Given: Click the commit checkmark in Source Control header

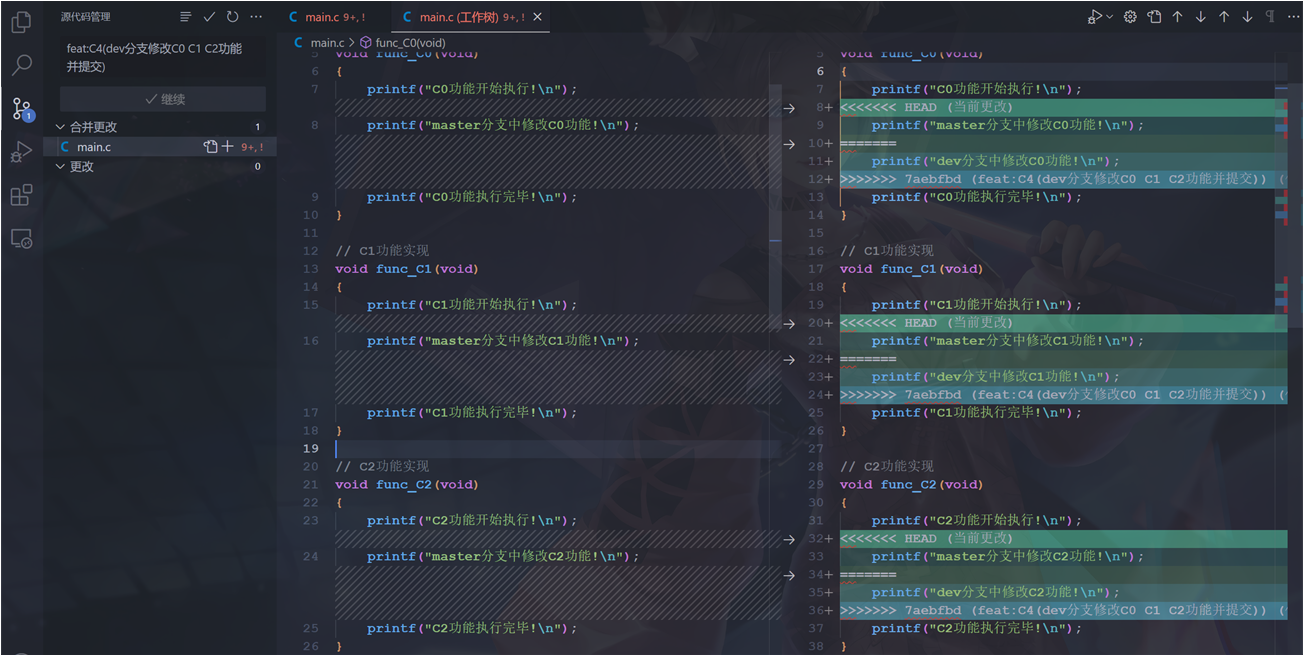Looking at the screenshot, I should (209, 17).
